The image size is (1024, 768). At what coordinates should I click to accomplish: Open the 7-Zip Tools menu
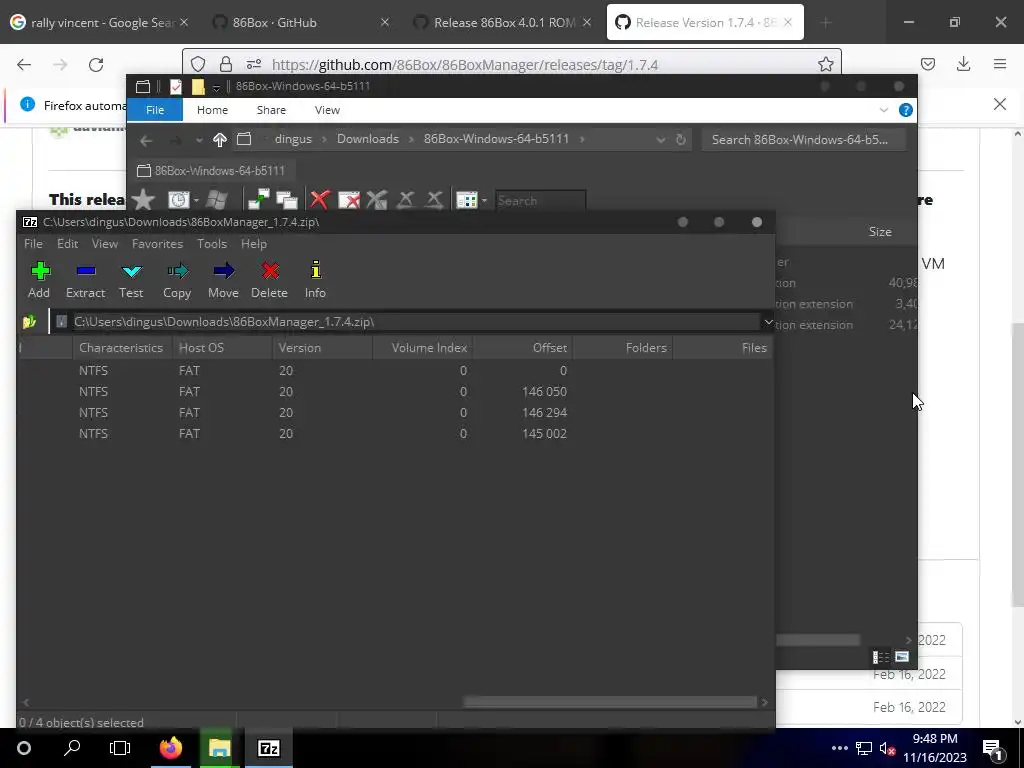(x=212, y=244)
